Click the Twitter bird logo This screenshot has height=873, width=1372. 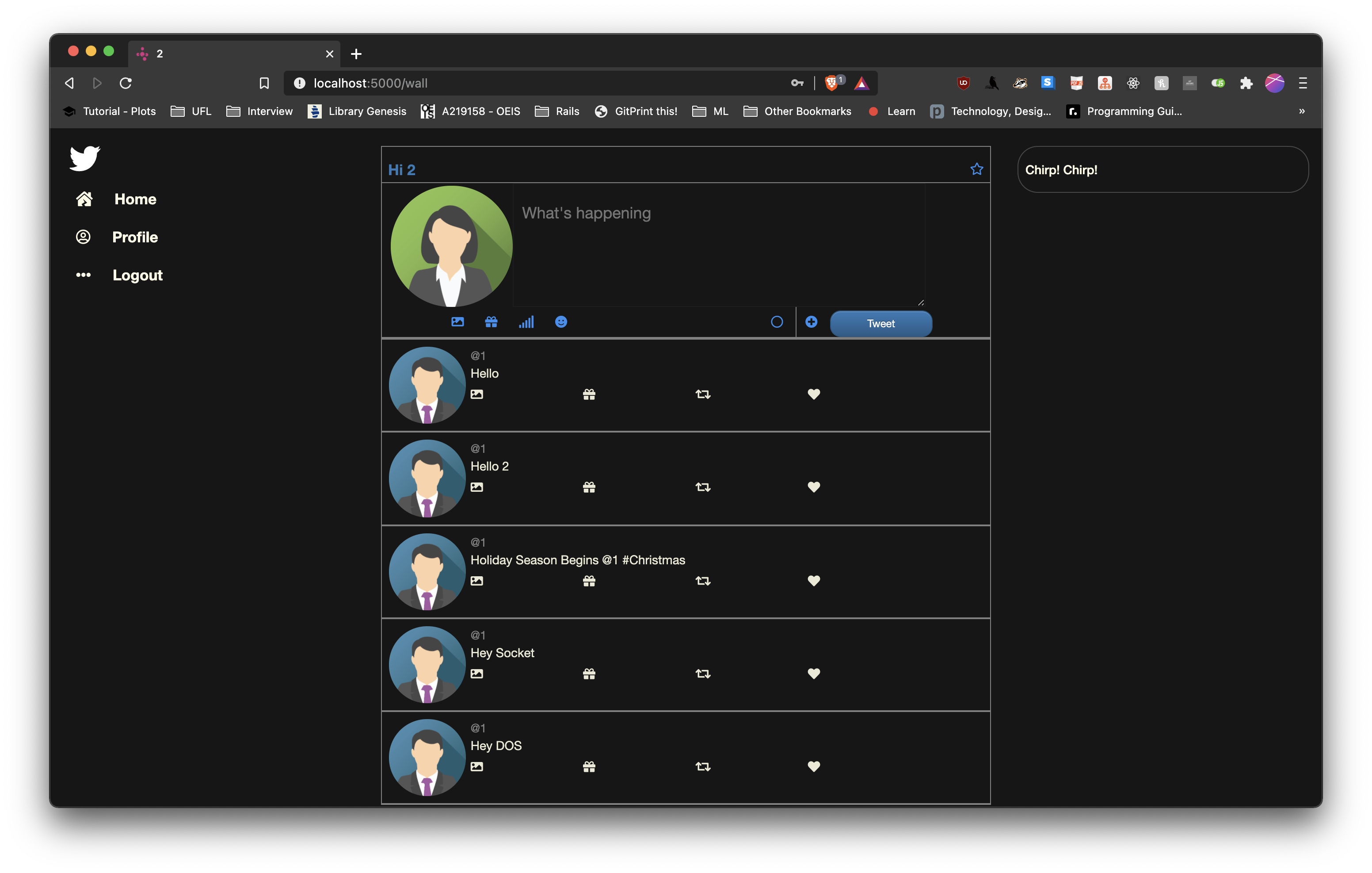pyautogui.click(x=84, y=158)
